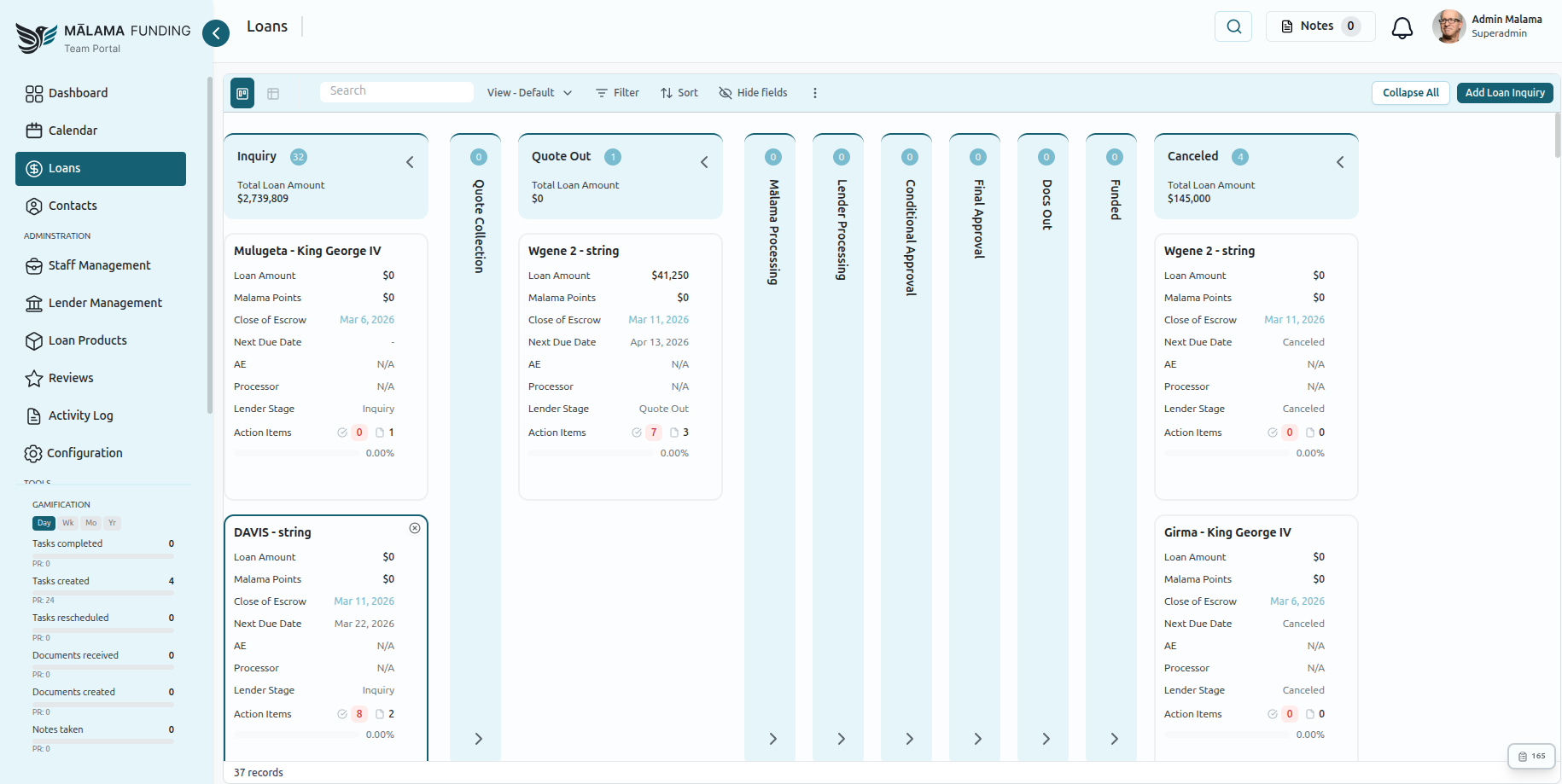Image resolution: width=1562 pixels, height=784 pixels.
Task: Click inside the Search field
Action: click(396, 90)
